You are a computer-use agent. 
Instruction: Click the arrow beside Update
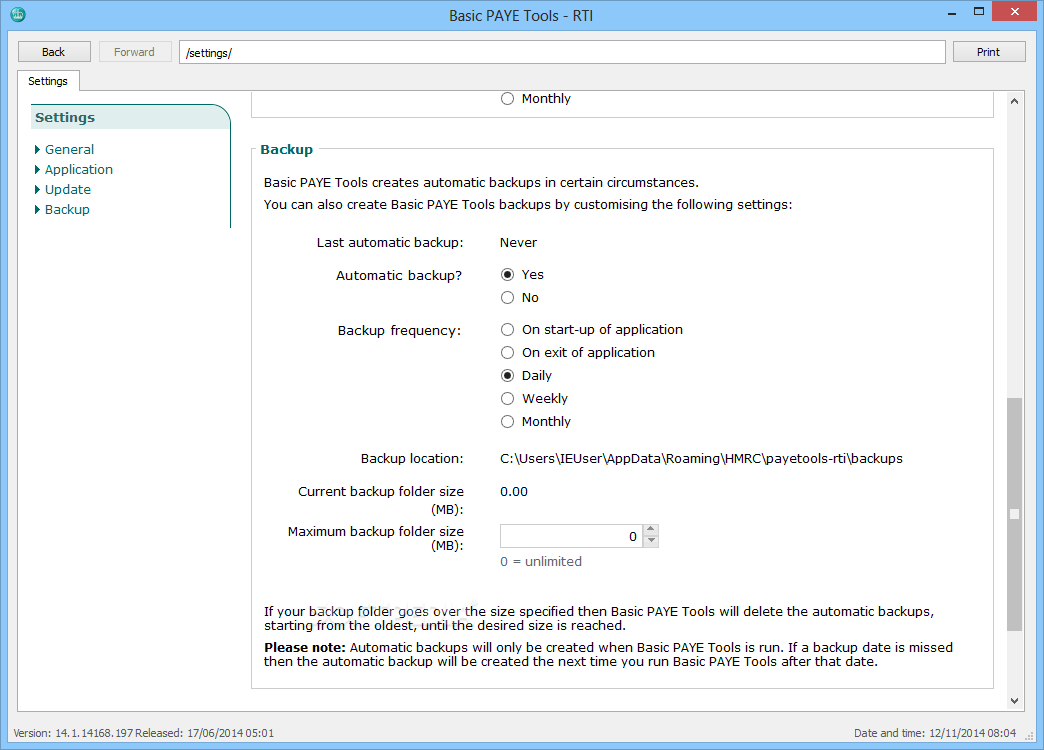coord(37,189)
